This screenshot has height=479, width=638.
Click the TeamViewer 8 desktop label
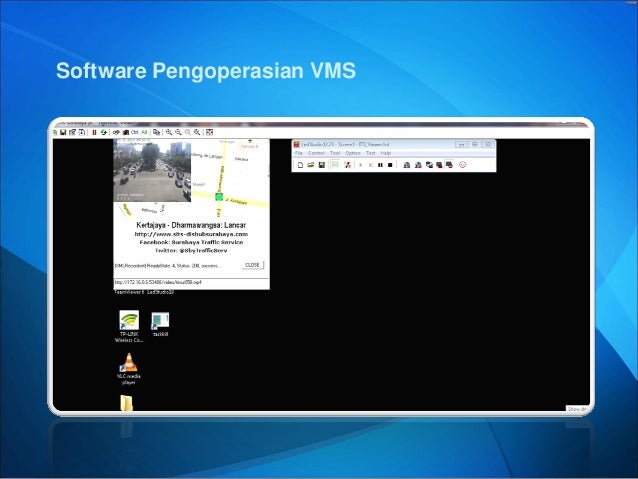[129, 292]
